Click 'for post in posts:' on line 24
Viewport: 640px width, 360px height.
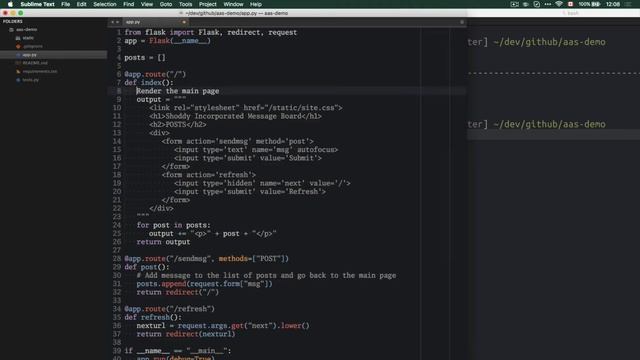coord(173,225)
